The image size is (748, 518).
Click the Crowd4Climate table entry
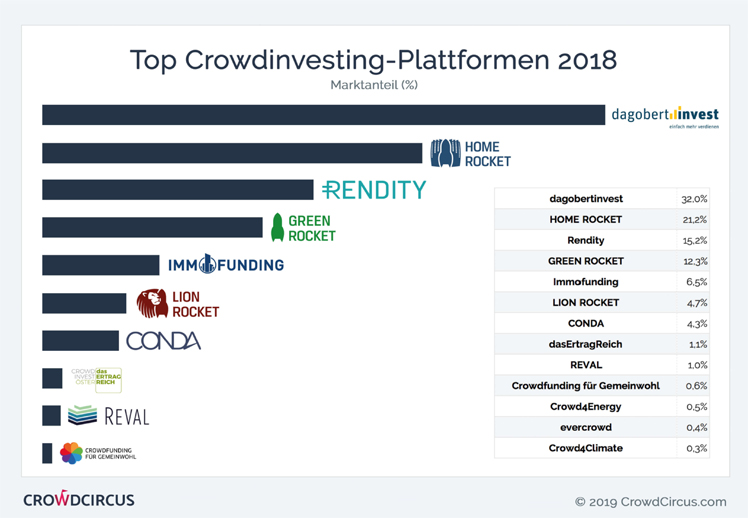pyautogui.click(x=586, y=448)
